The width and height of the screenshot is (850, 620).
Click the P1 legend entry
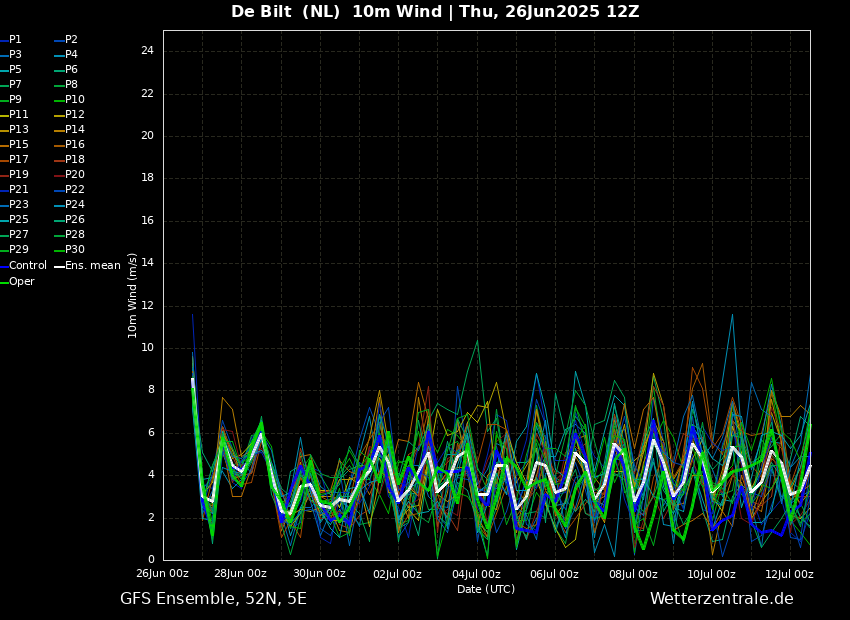pyautogui.click(x=15, y=40)
